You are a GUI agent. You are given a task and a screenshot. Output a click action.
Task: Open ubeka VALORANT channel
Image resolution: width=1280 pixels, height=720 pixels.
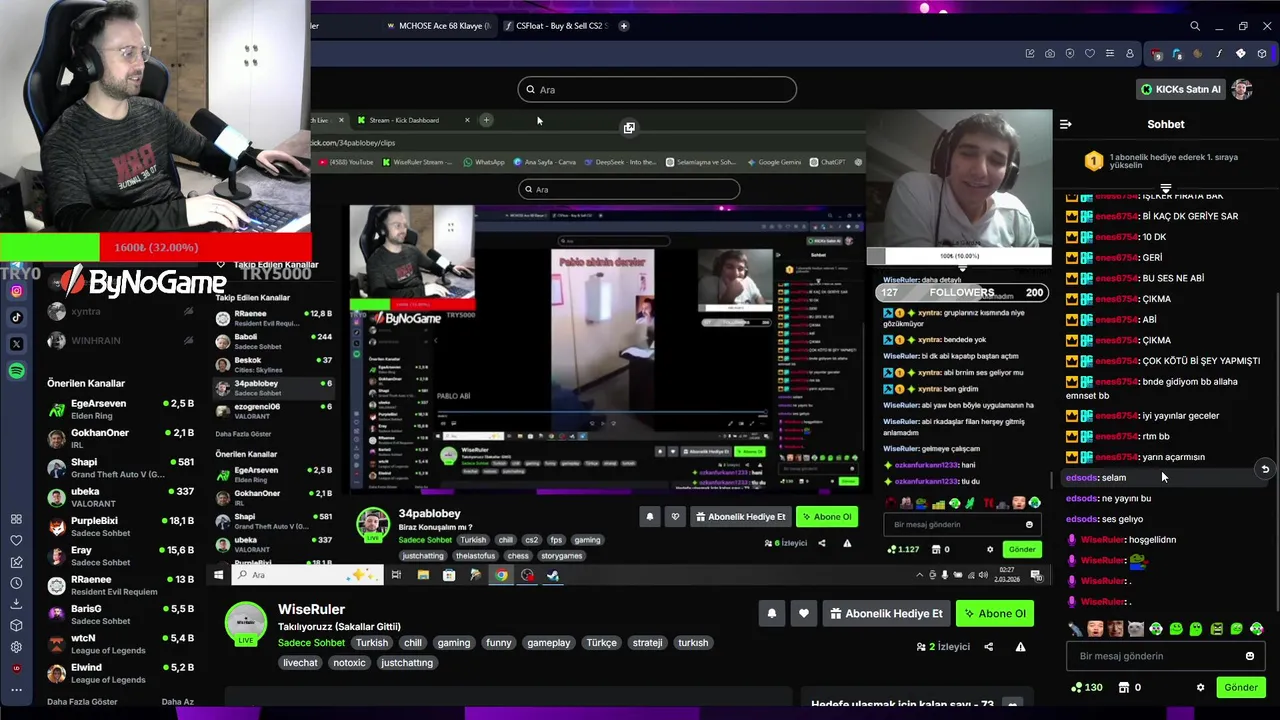pos(120,497)
